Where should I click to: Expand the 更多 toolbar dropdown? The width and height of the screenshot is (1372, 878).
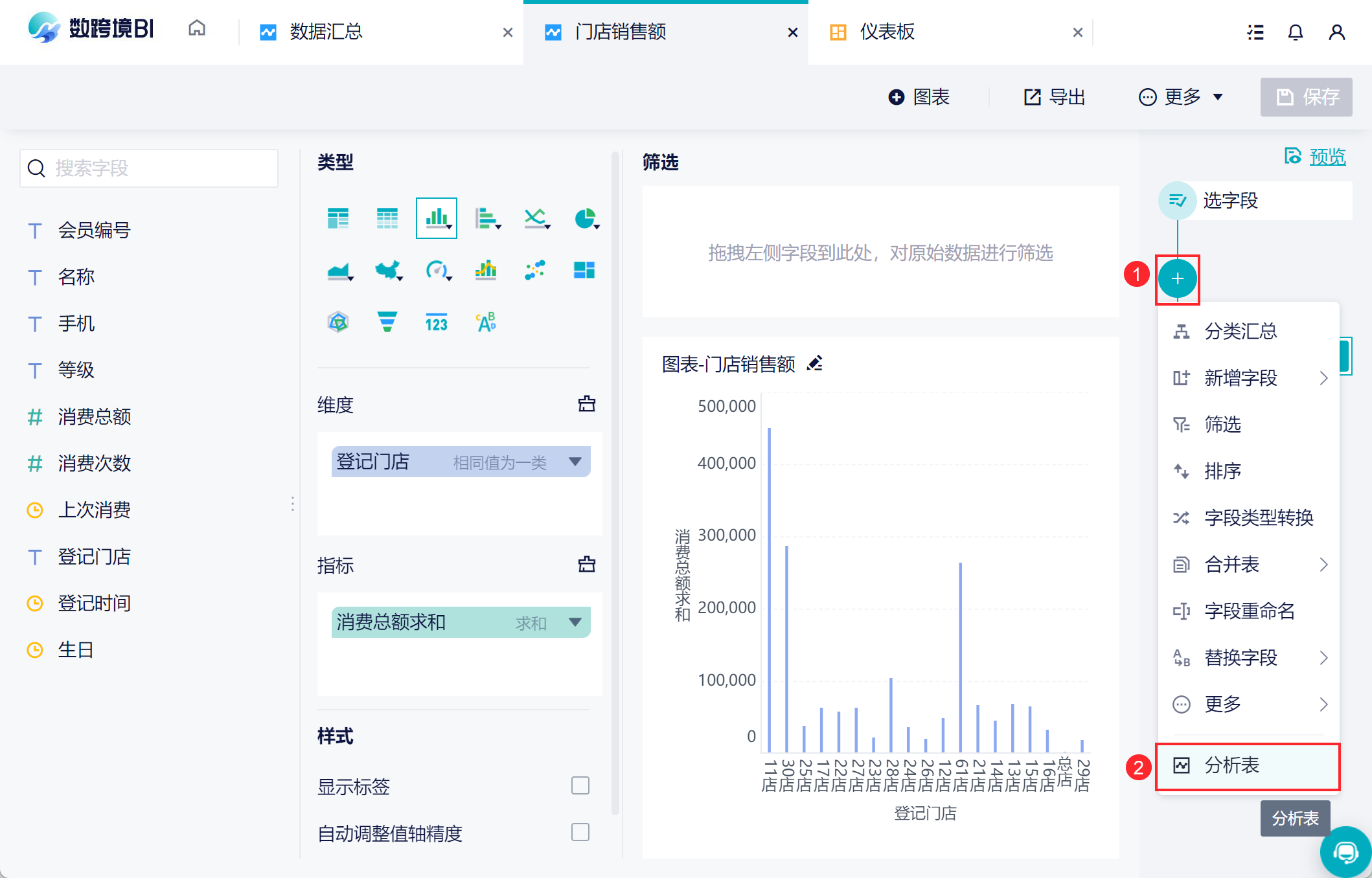click(1182, 97)
